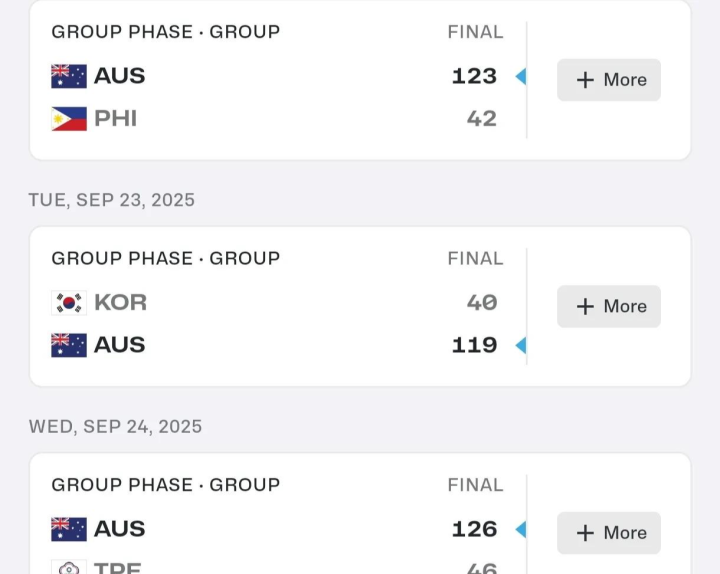The height and width of the screenshot is (574, 720).
Task: Tap AUS team name in the KOR matchup
Action: 119,345
